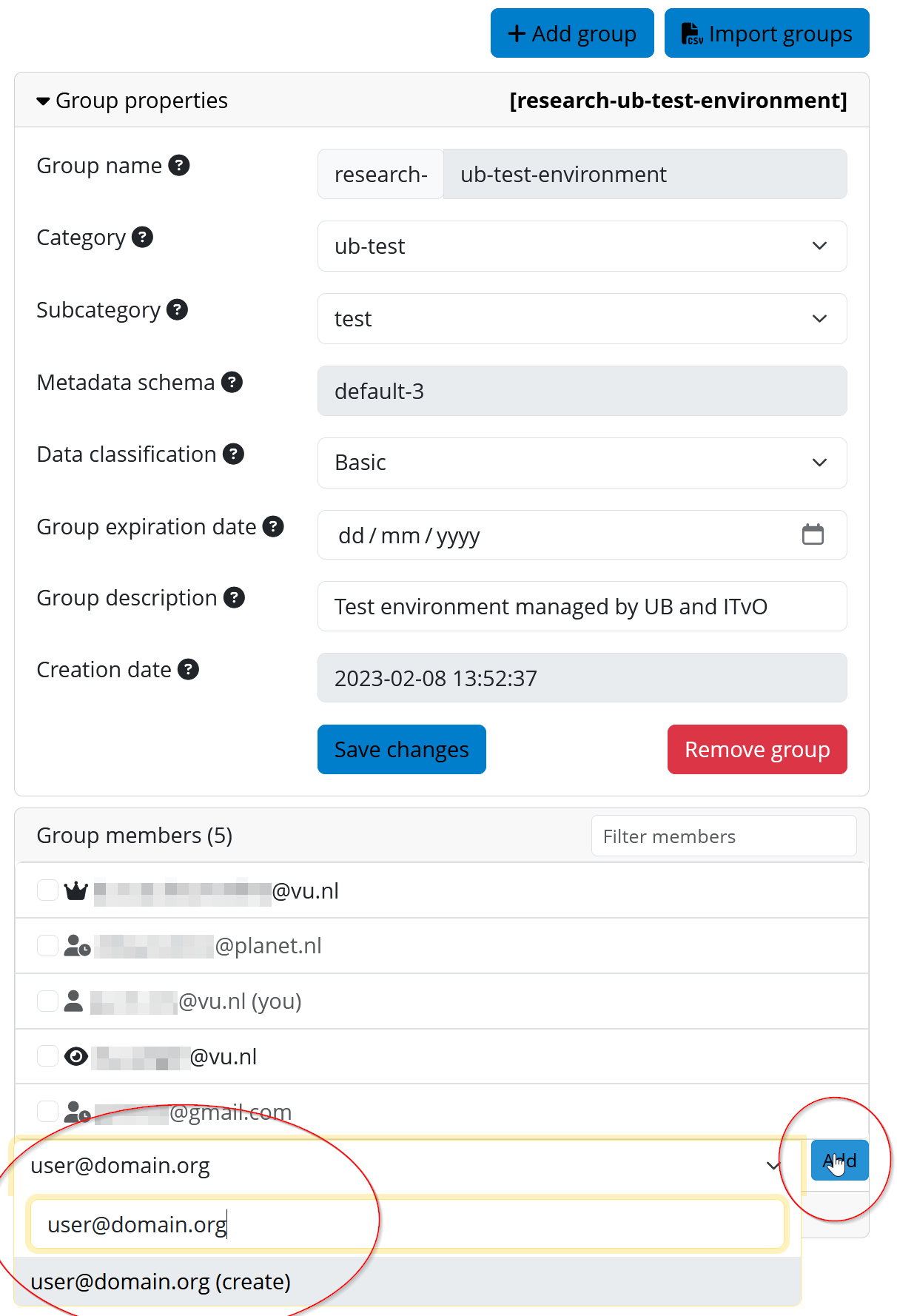Click the Save changes button
897x1316 pixels.
401,749
